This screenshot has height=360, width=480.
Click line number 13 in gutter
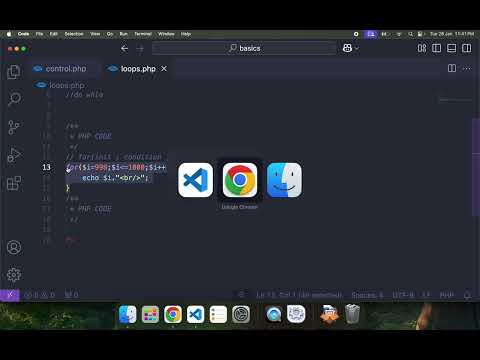click(46, 167)
